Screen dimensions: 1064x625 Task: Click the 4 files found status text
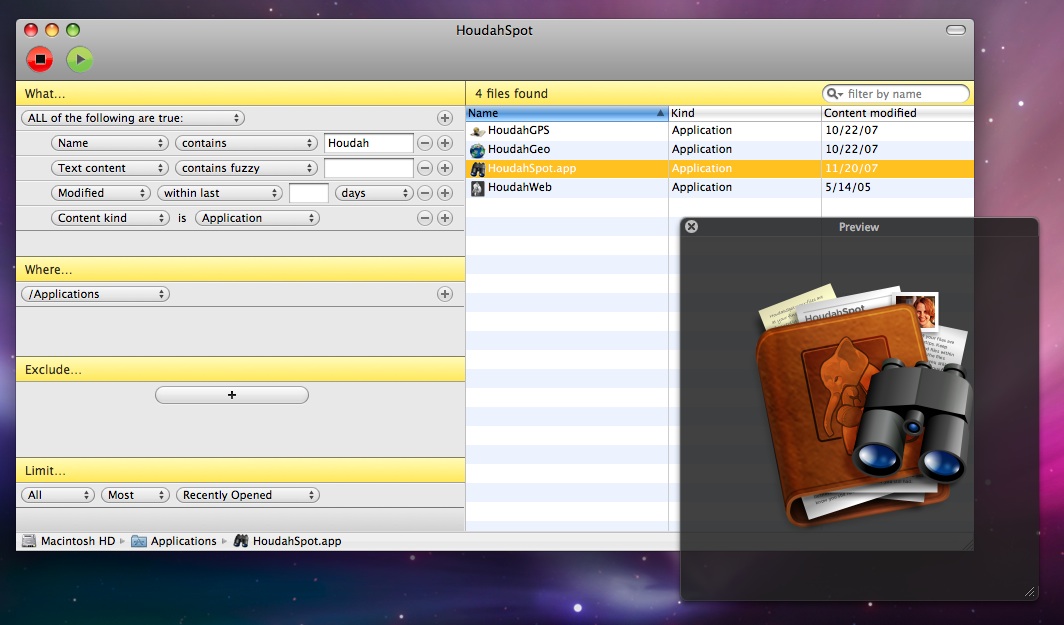[x=511, y=94]
